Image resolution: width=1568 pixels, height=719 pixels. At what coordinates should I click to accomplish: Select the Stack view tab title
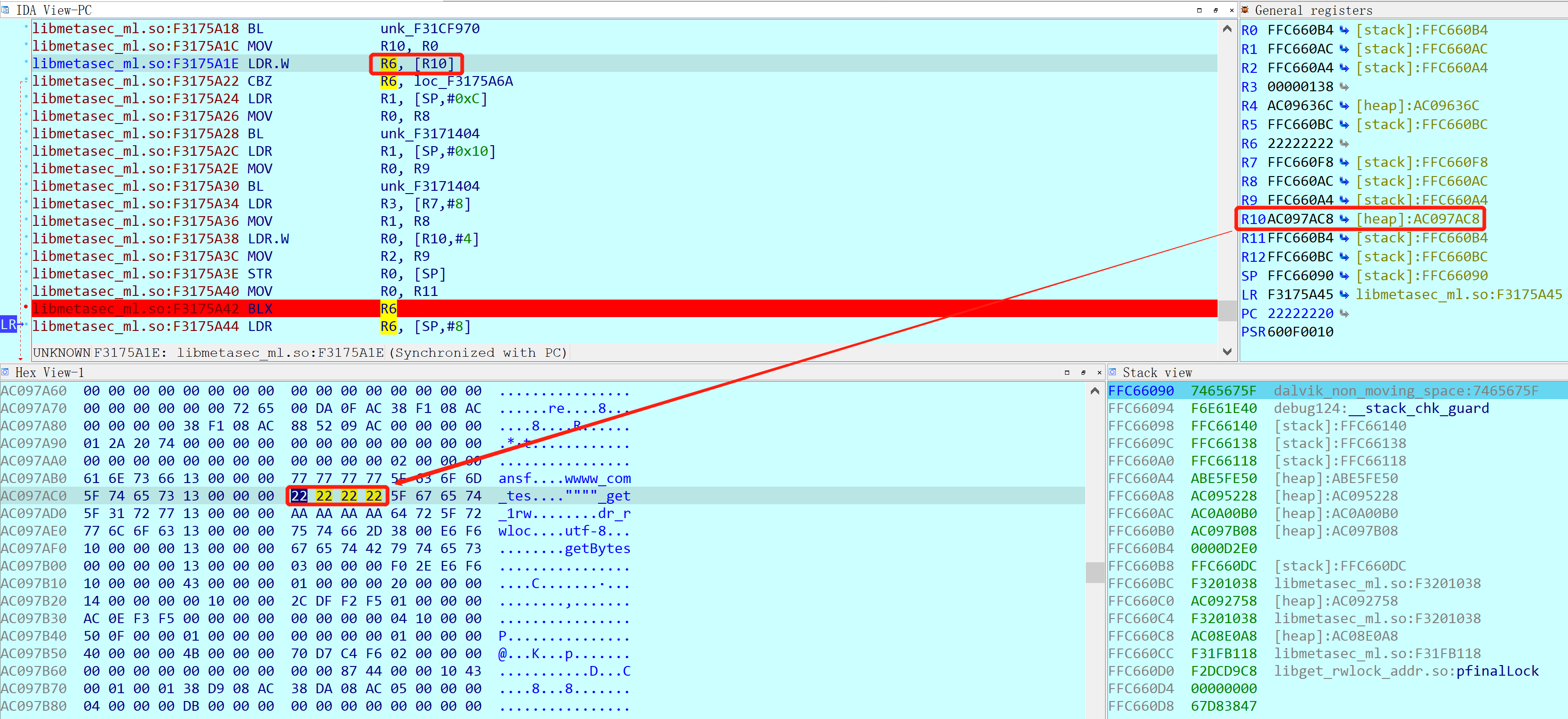click(x=1157, y=372)
